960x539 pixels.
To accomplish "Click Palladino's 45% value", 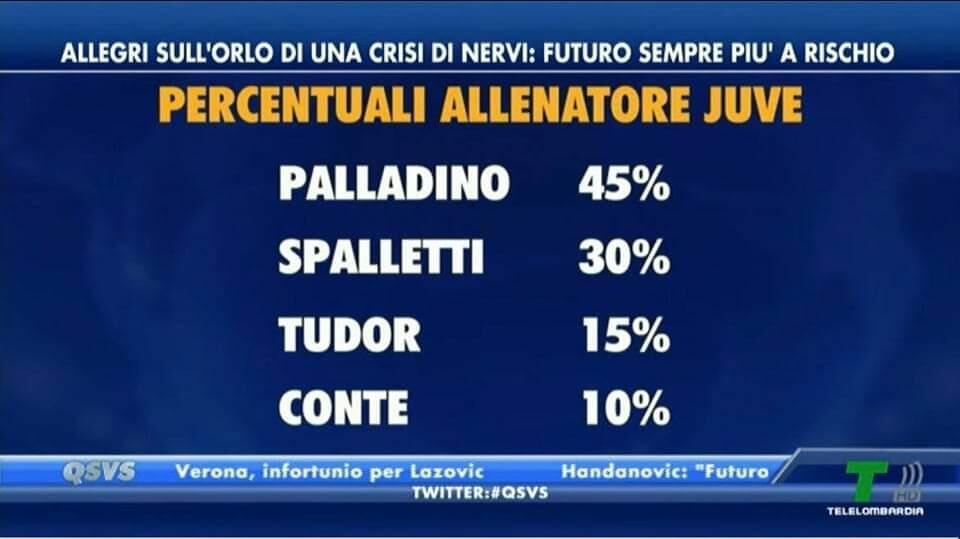I will pyautogui.click(x=624, y=184).
